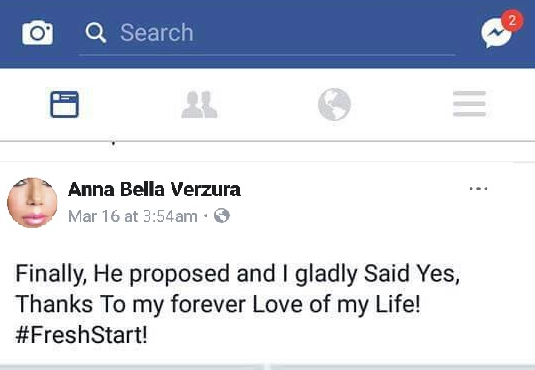Click the magnifying glass search icon
Image resolution: width=535 pixels, height=370 pixels.
point(96,33)
